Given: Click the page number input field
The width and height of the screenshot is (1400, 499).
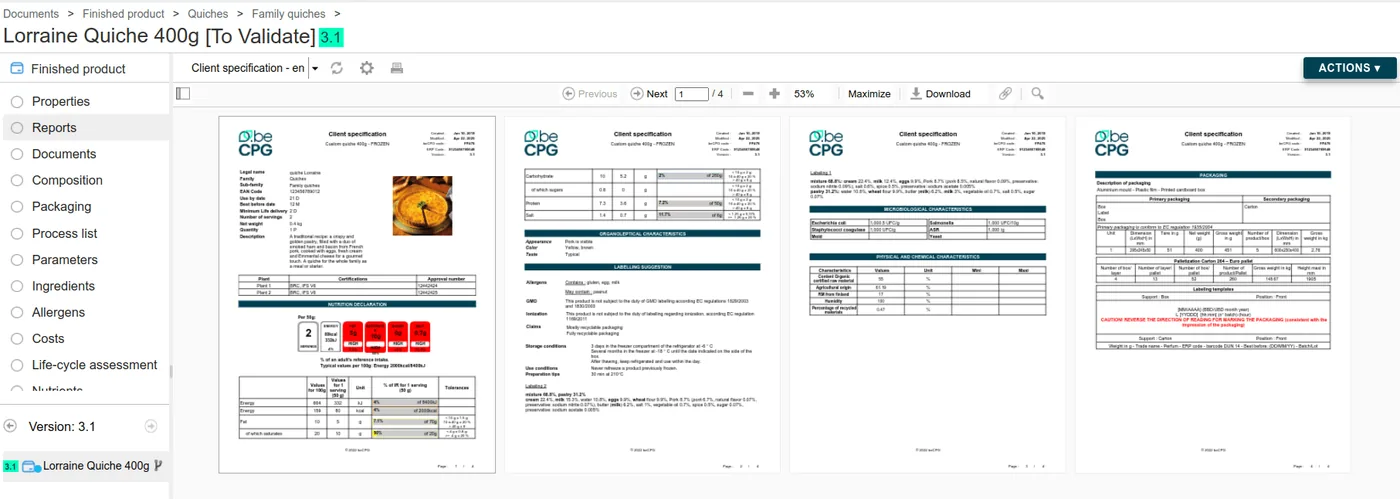Looking at the screenshot, I should 691,94.
